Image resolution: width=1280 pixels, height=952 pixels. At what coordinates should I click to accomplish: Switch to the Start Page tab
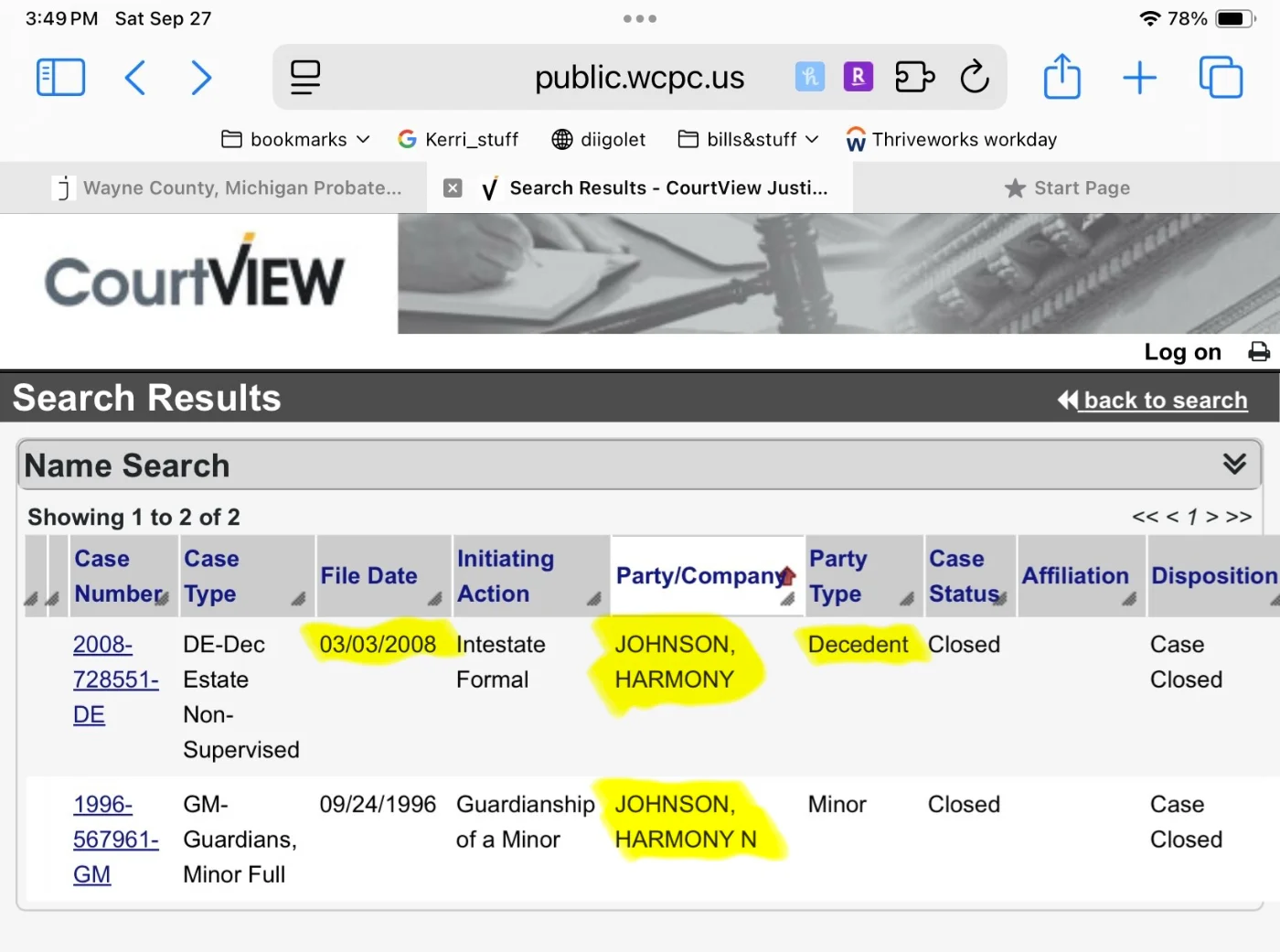1067,188
